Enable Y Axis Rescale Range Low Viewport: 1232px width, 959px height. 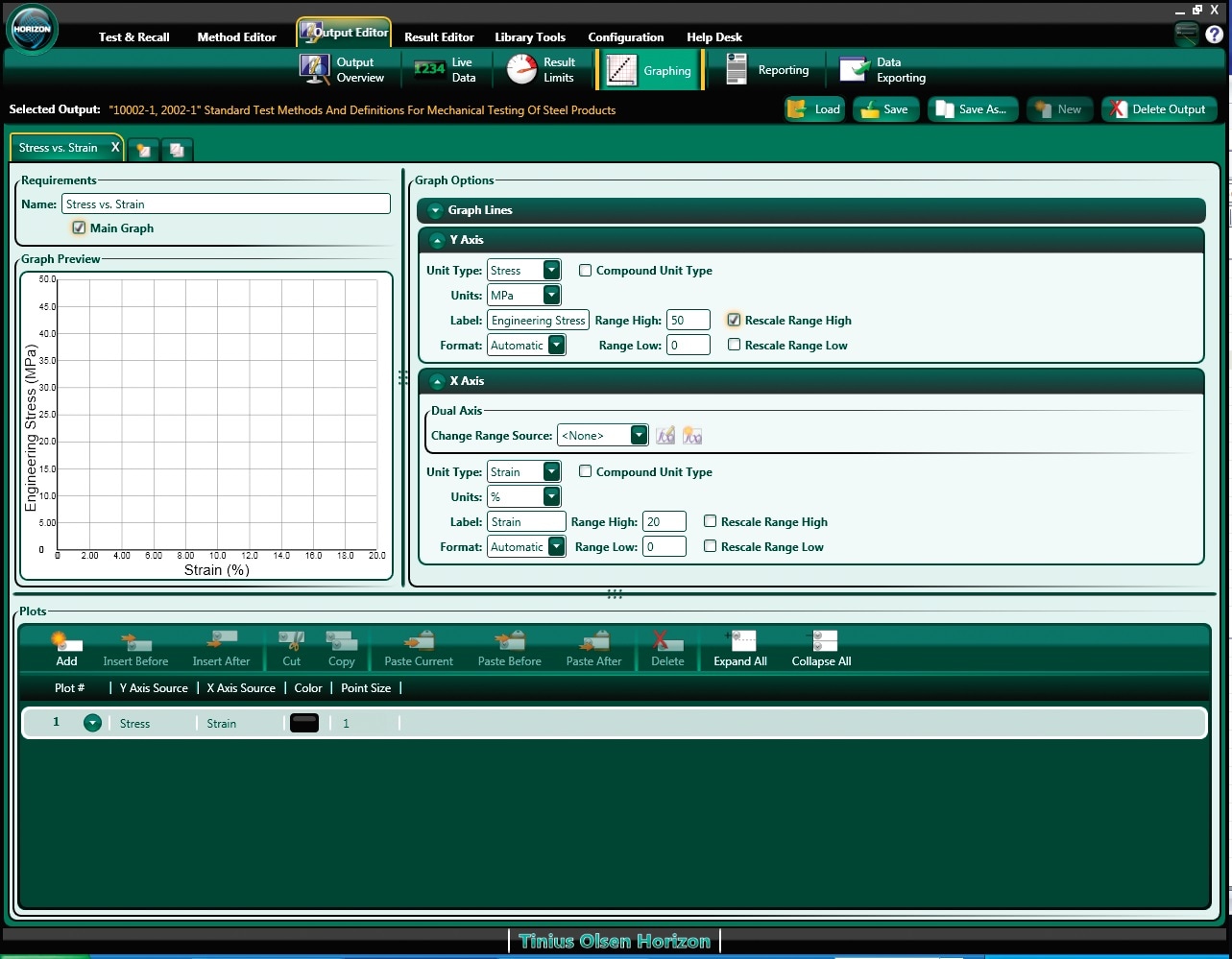click(734, 346)
